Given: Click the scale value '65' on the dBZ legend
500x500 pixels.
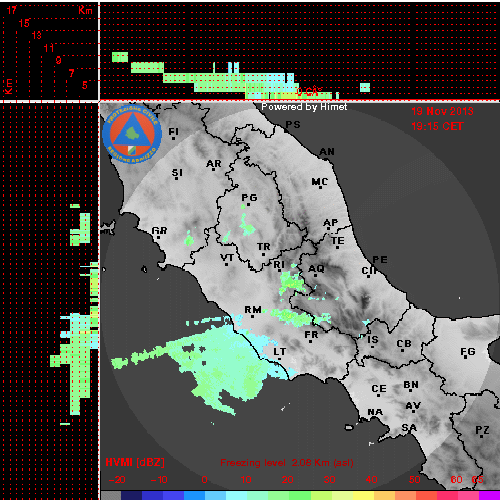Looking at the screenshot, I should (x=477, y=480).
